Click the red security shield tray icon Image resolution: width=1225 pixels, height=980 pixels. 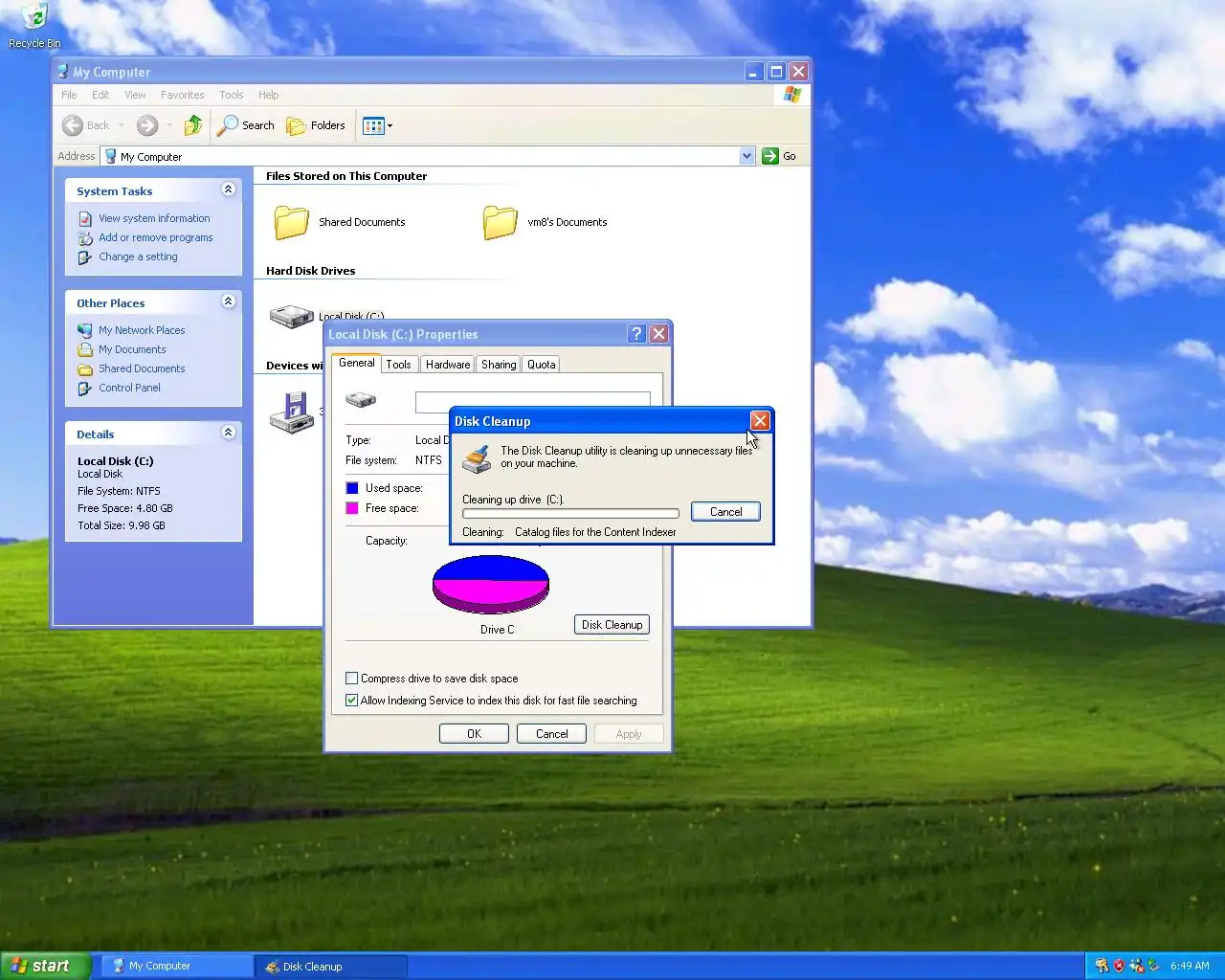pos(1119,966)
